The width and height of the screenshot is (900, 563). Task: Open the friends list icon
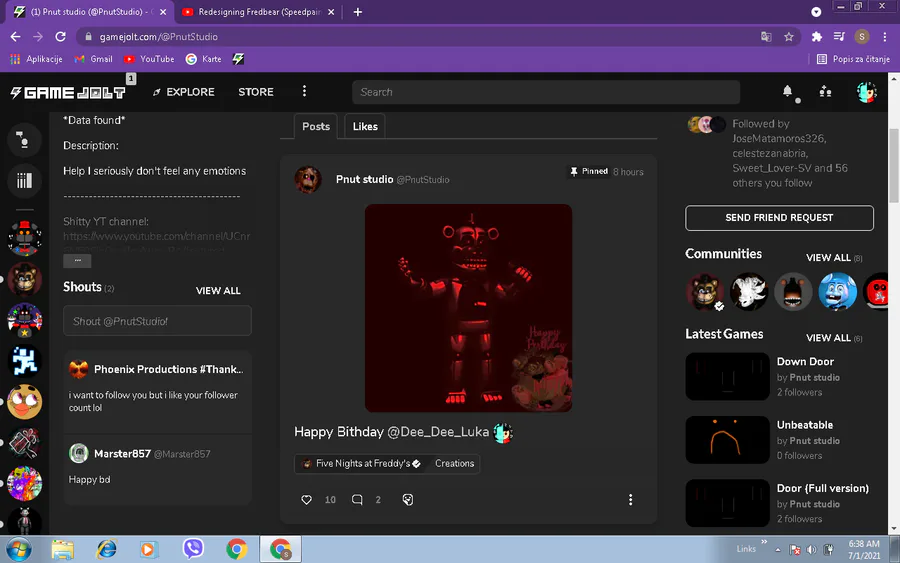825,91
